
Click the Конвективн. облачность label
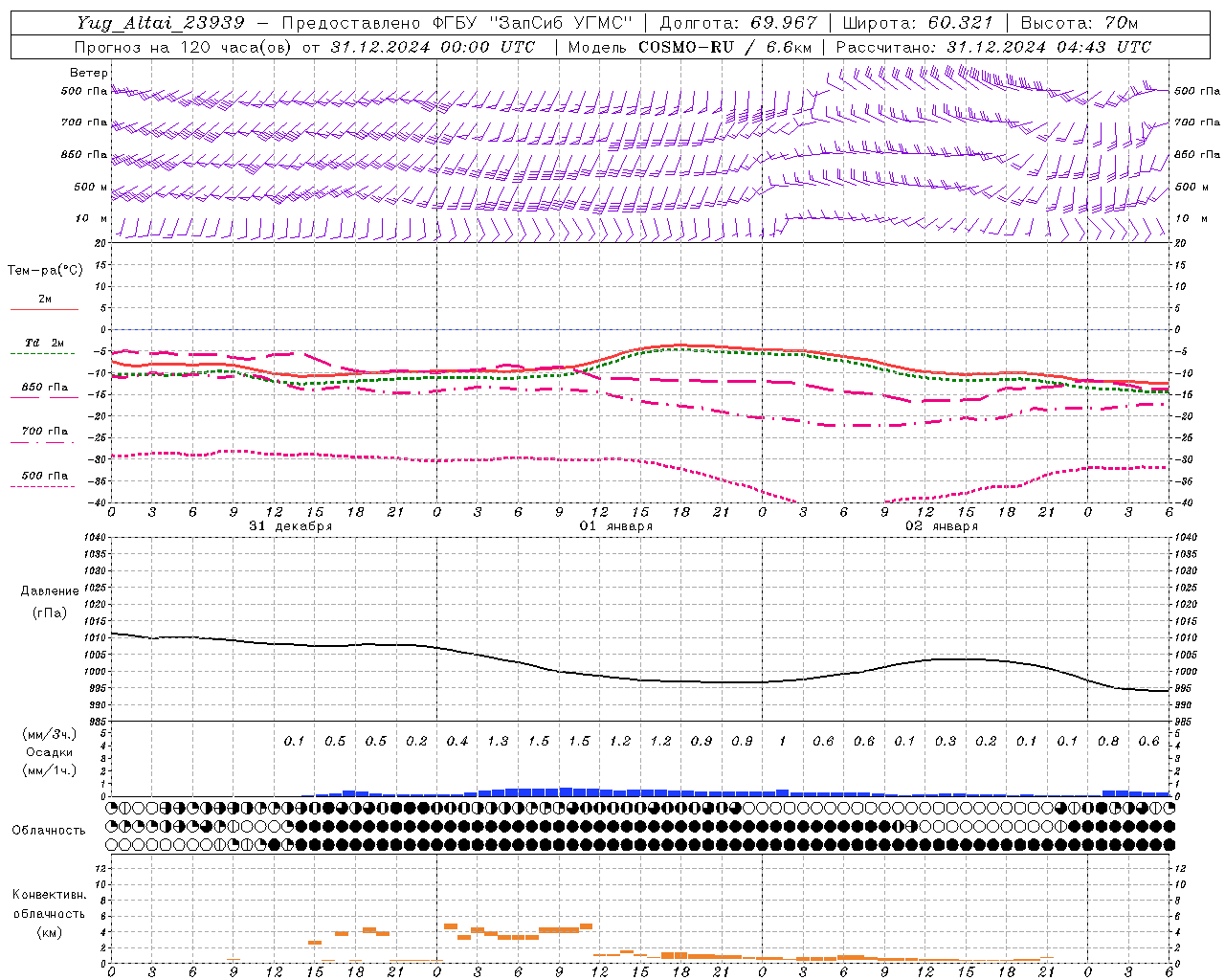point(49,904)
